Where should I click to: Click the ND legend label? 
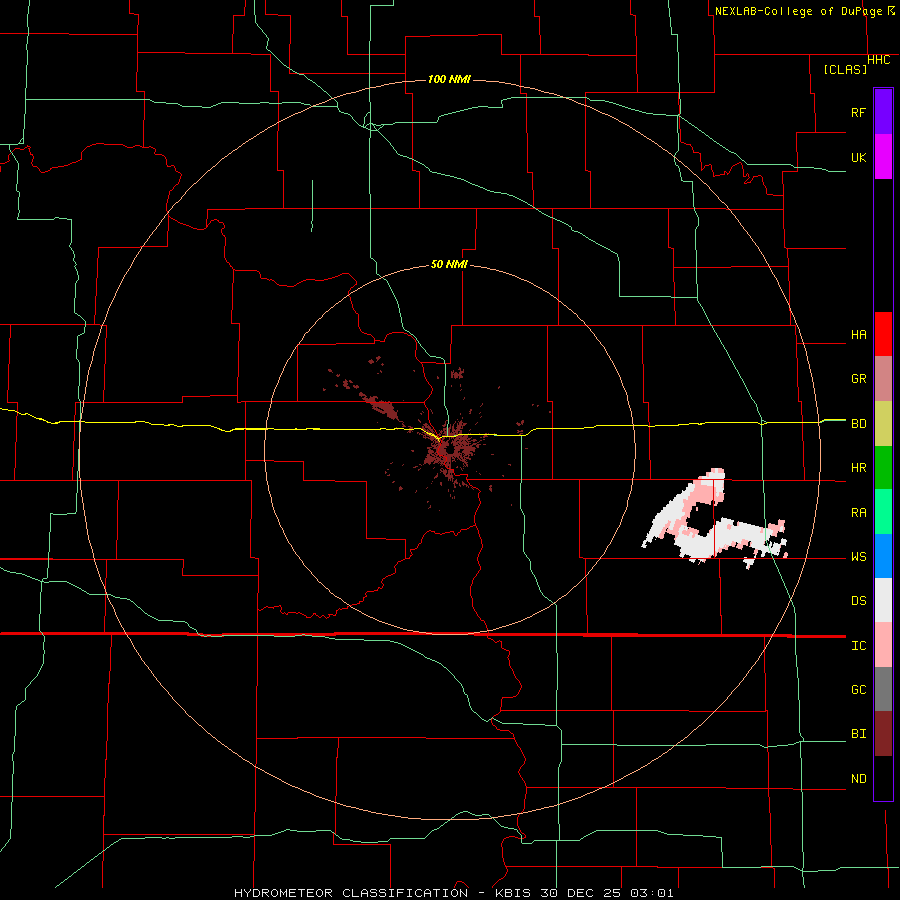click(858, 779)
